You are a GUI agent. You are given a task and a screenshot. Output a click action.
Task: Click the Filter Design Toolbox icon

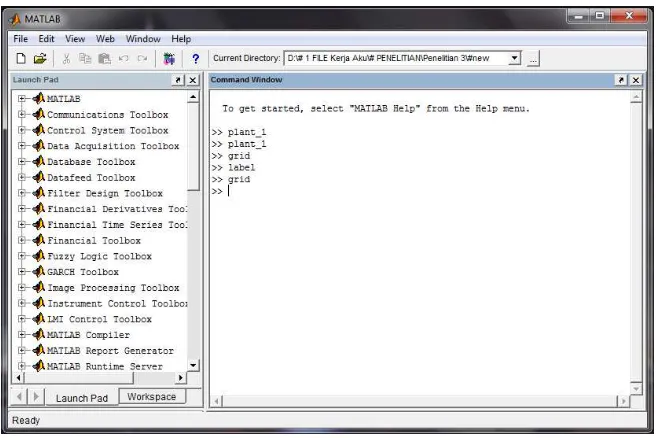pyautogui.click(x=39, y=193)
